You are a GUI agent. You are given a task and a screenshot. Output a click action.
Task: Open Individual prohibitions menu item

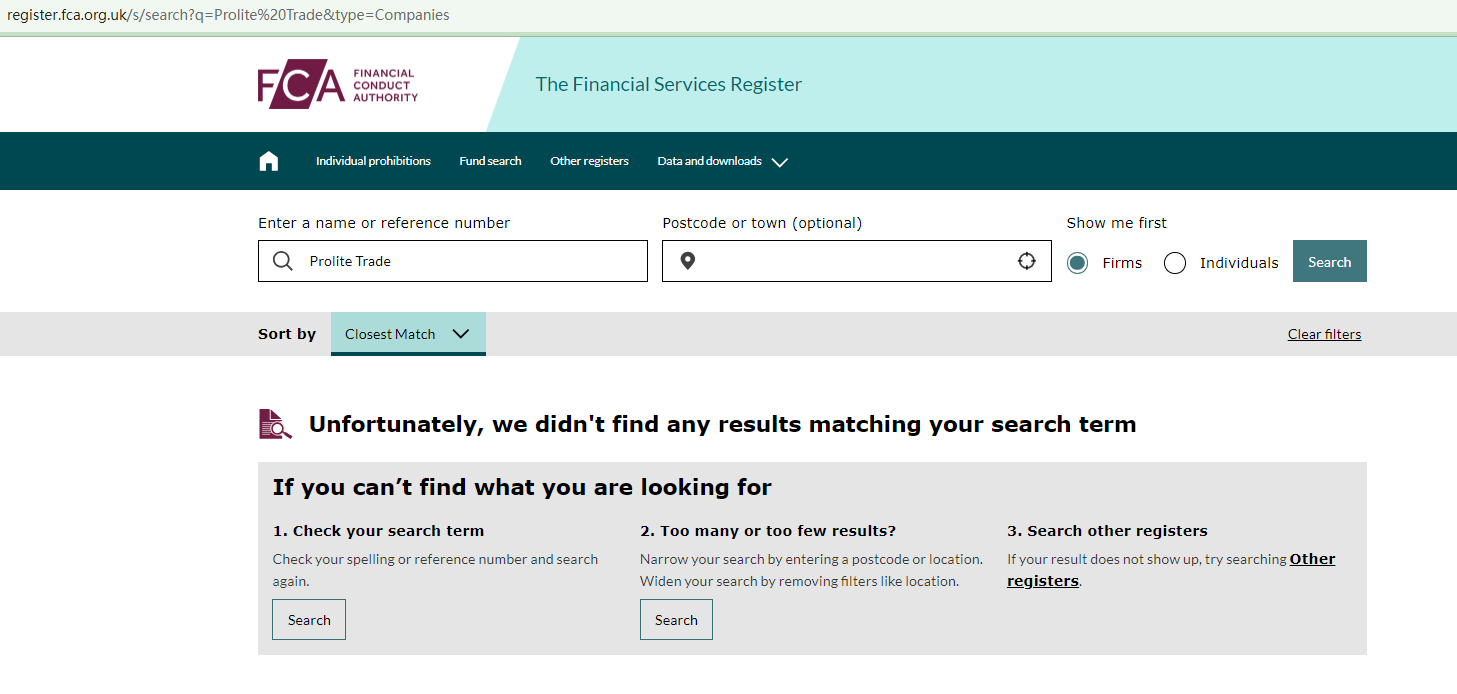(373, 161)
